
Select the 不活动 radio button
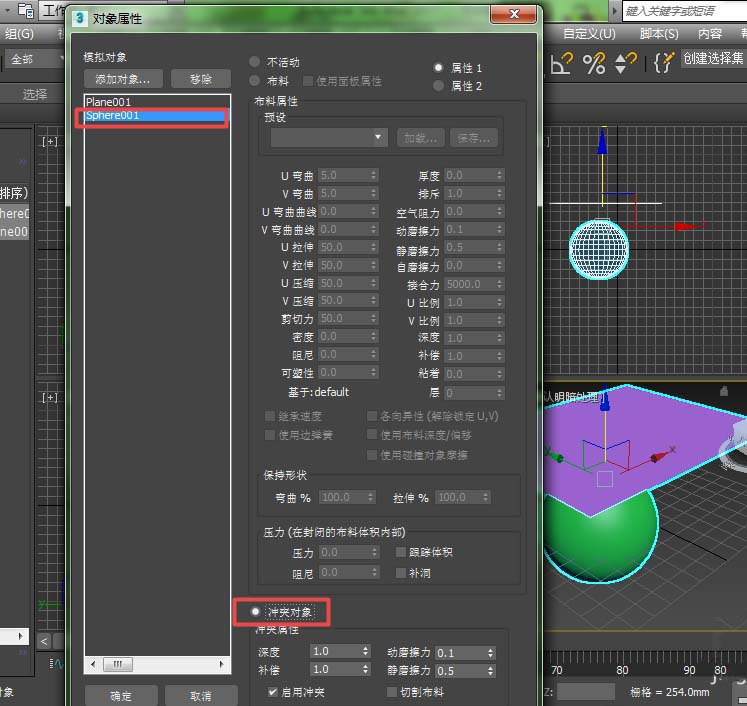tap(254, 61)
